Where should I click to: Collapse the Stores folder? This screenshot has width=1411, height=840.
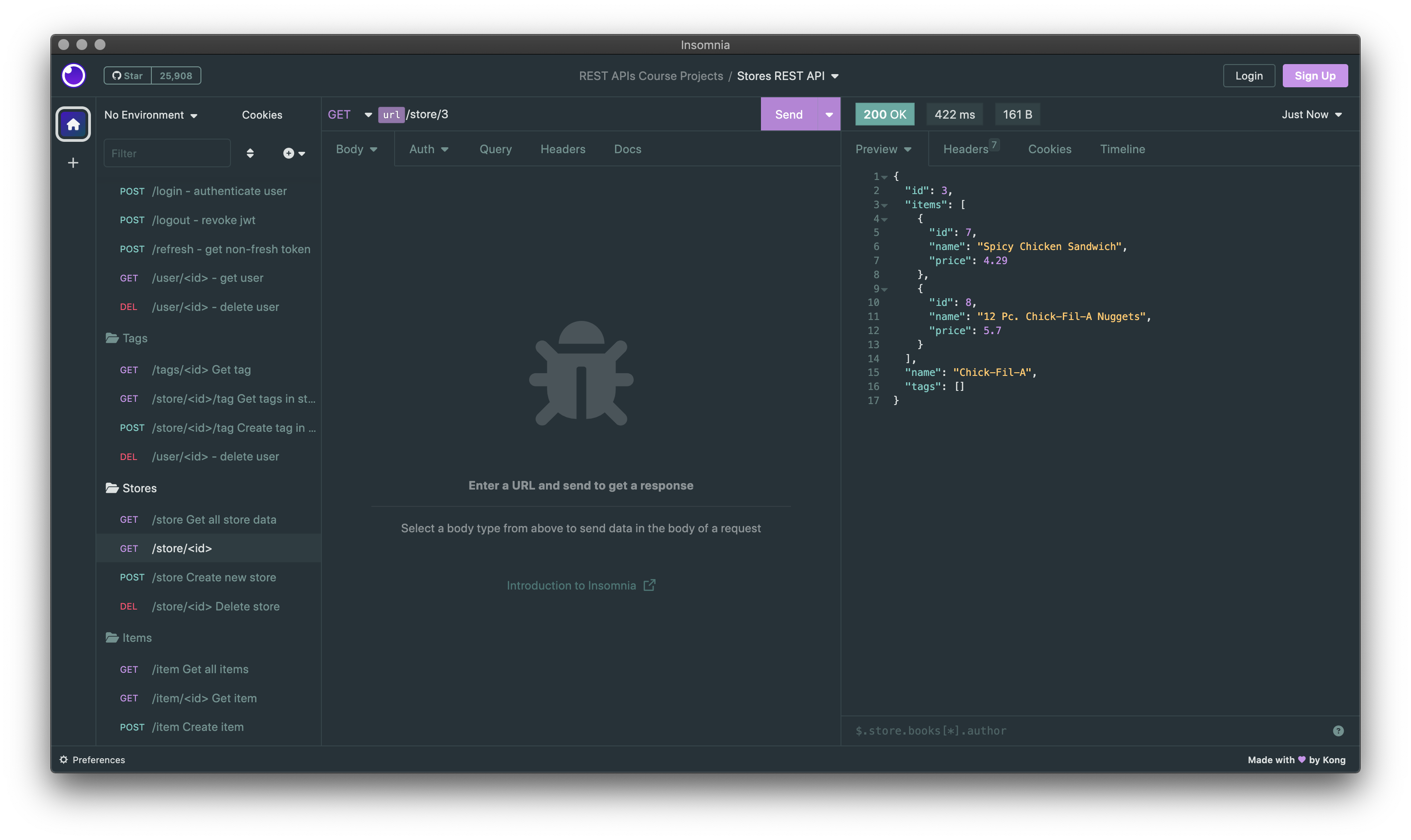point(131,488)
